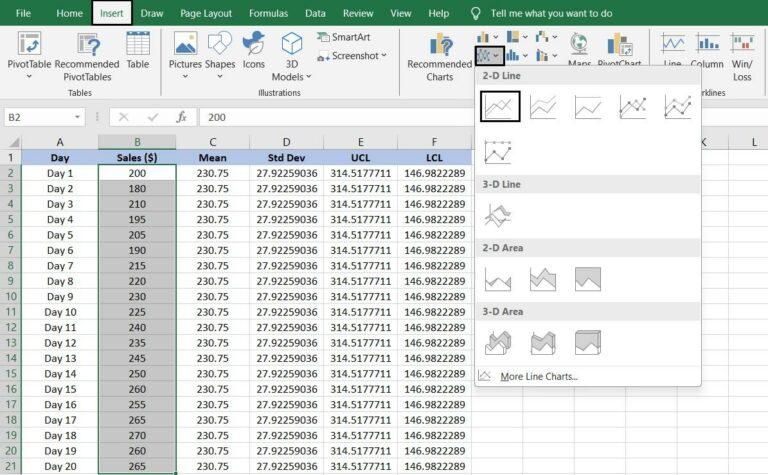Select column header D
The width and height of the screenshot is (768, 475).
point(286,142)
